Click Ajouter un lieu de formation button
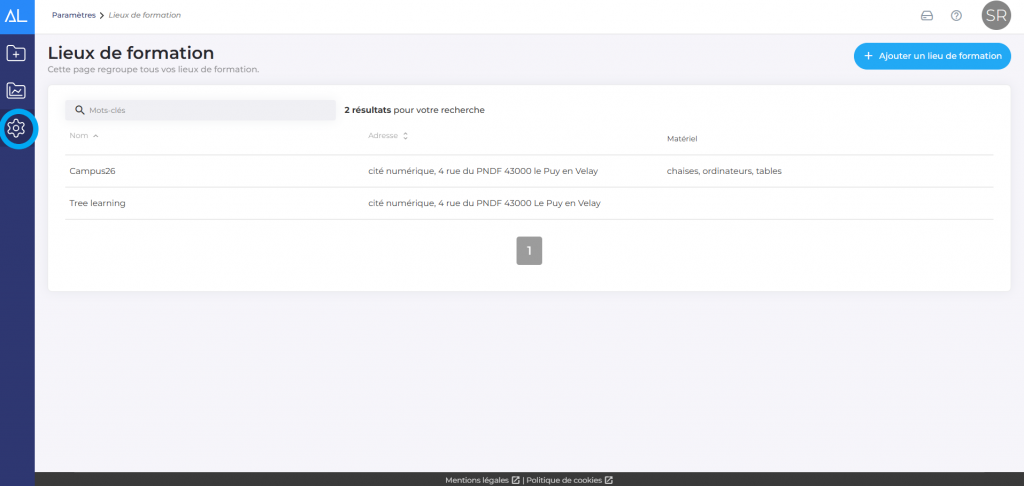 coord(932,56)
